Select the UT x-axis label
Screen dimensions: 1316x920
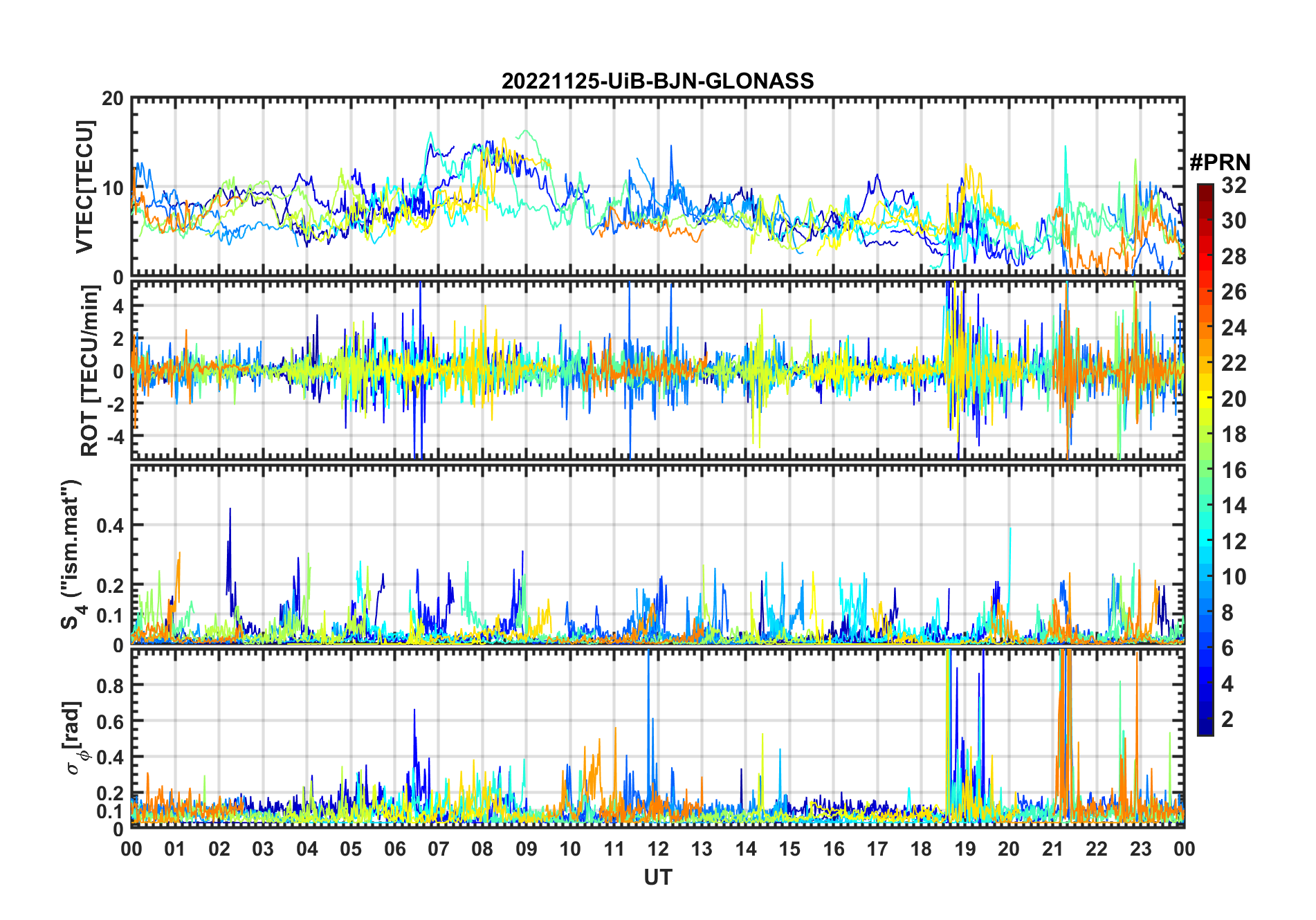click(657, 877)
